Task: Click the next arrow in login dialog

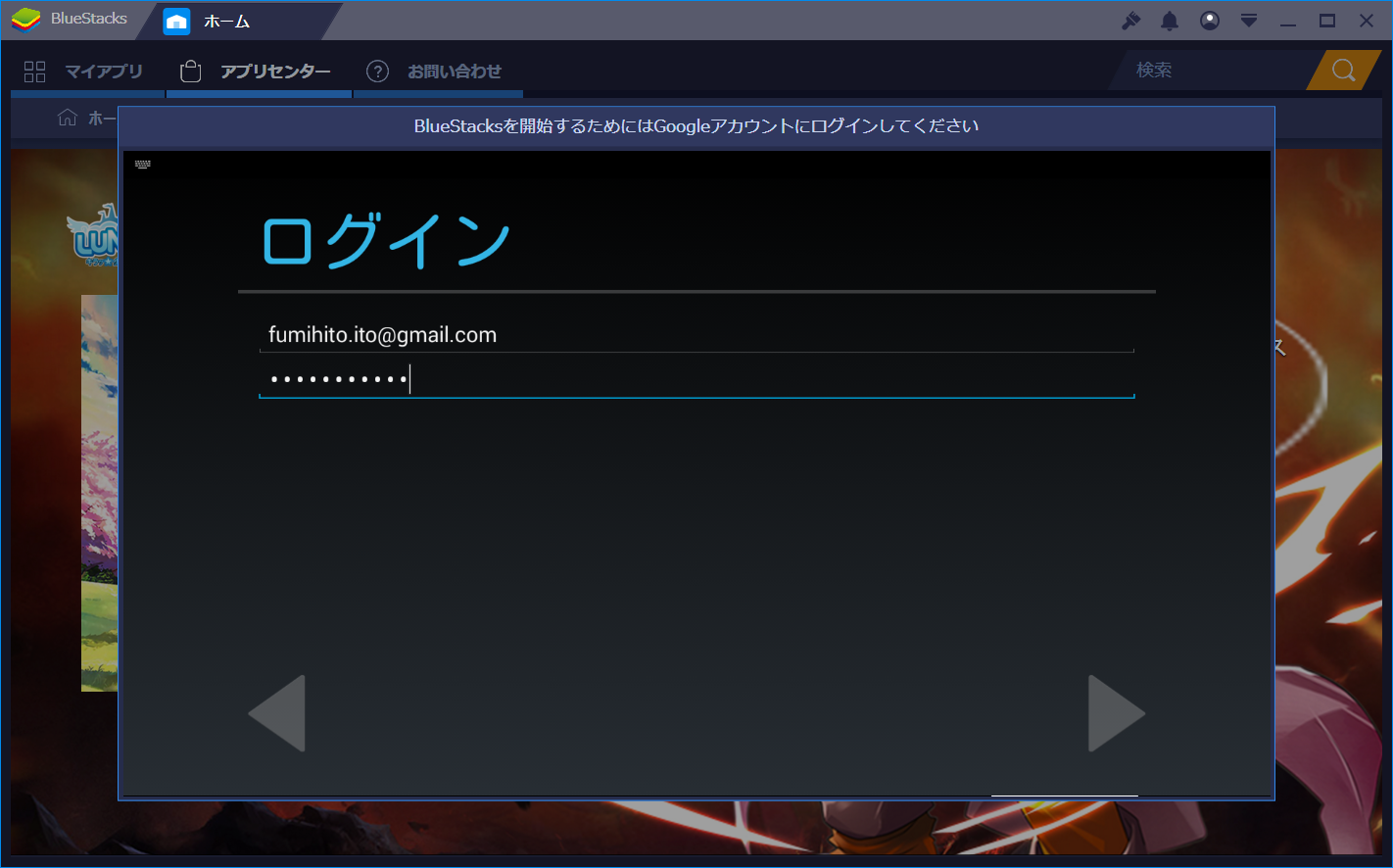Action: point(1117,713)
